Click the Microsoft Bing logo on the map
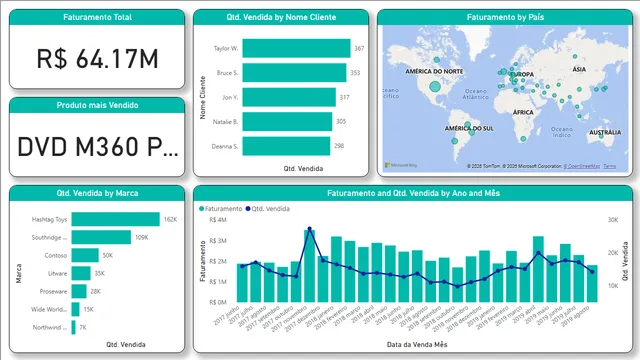 [x=401, y=165]
